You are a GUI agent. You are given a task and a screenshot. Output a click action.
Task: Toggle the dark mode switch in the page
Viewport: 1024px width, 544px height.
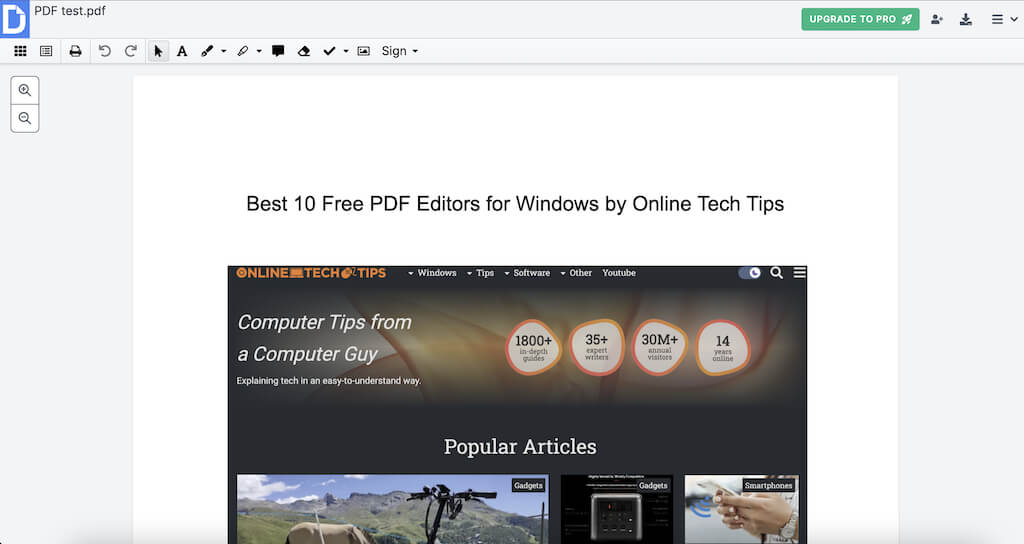tap(750, 273)
